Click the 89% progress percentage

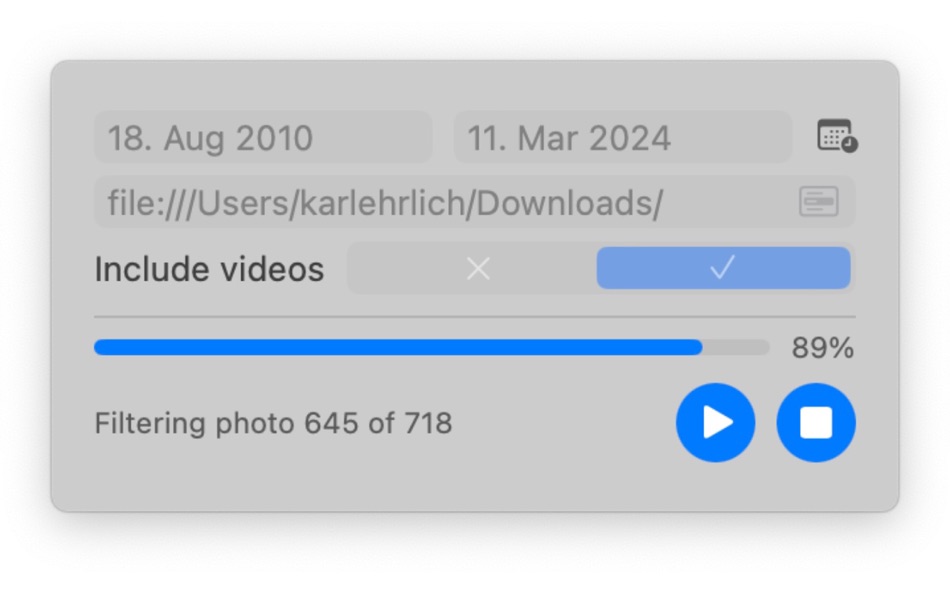tap(823, 348)
